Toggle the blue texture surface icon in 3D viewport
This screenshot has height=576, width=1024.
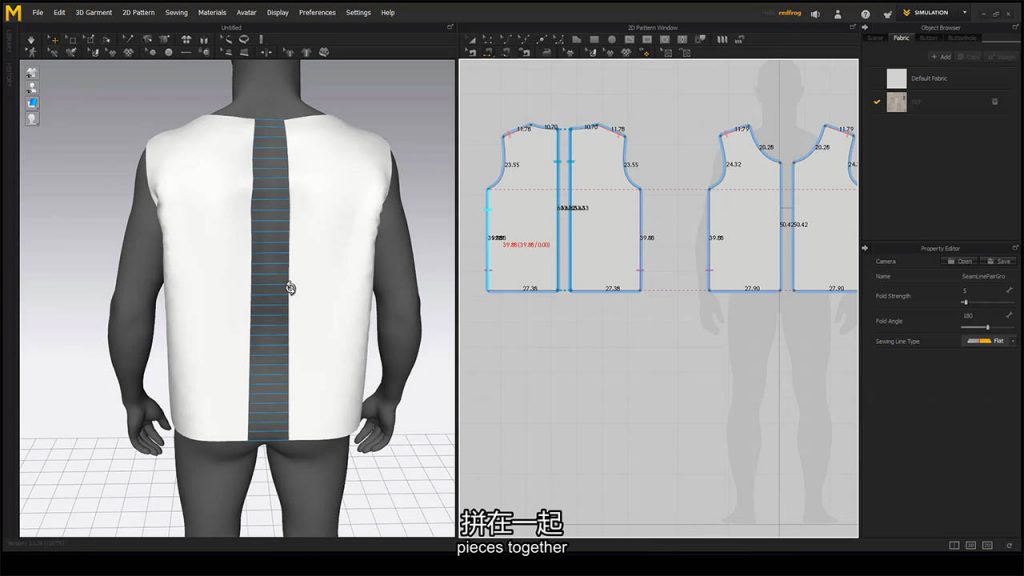tap(32, 103)
